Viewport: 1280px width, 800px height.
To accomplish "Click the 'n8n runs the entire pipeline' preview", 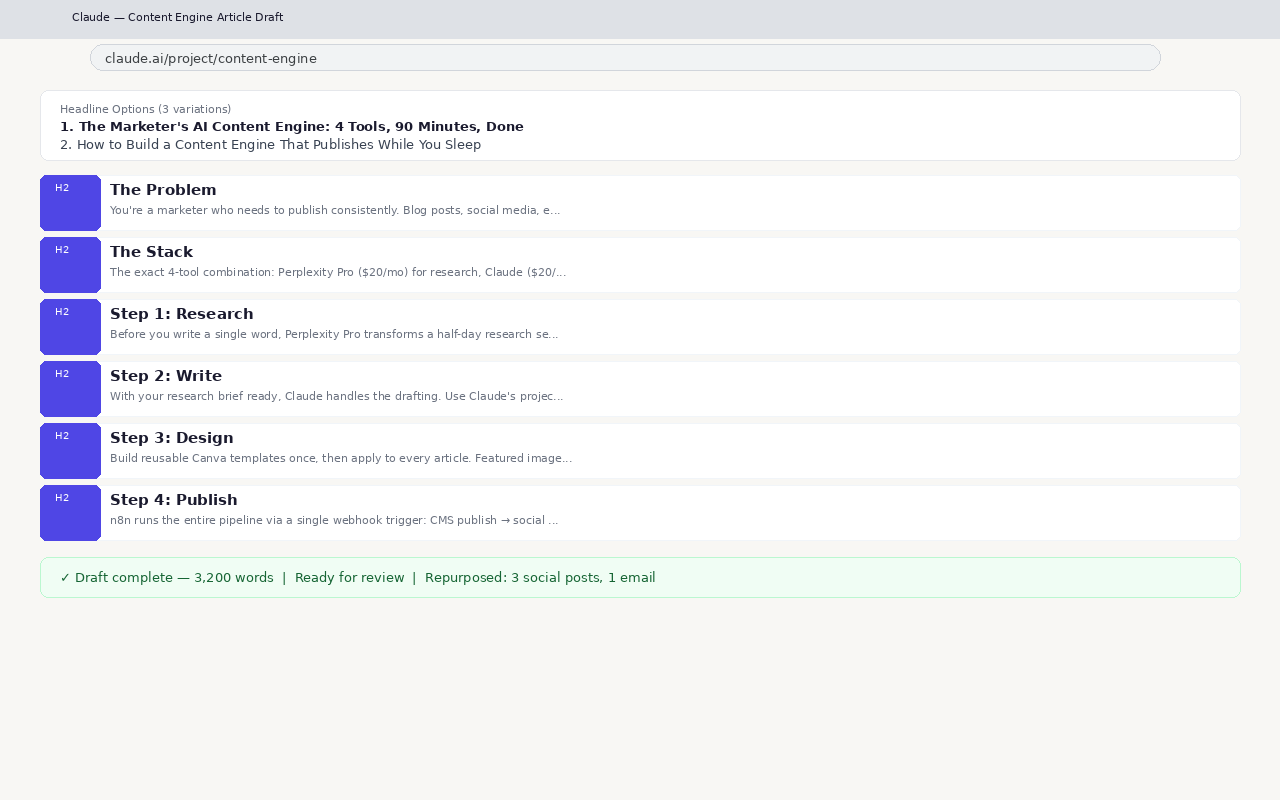I will (x=334, y=521).
